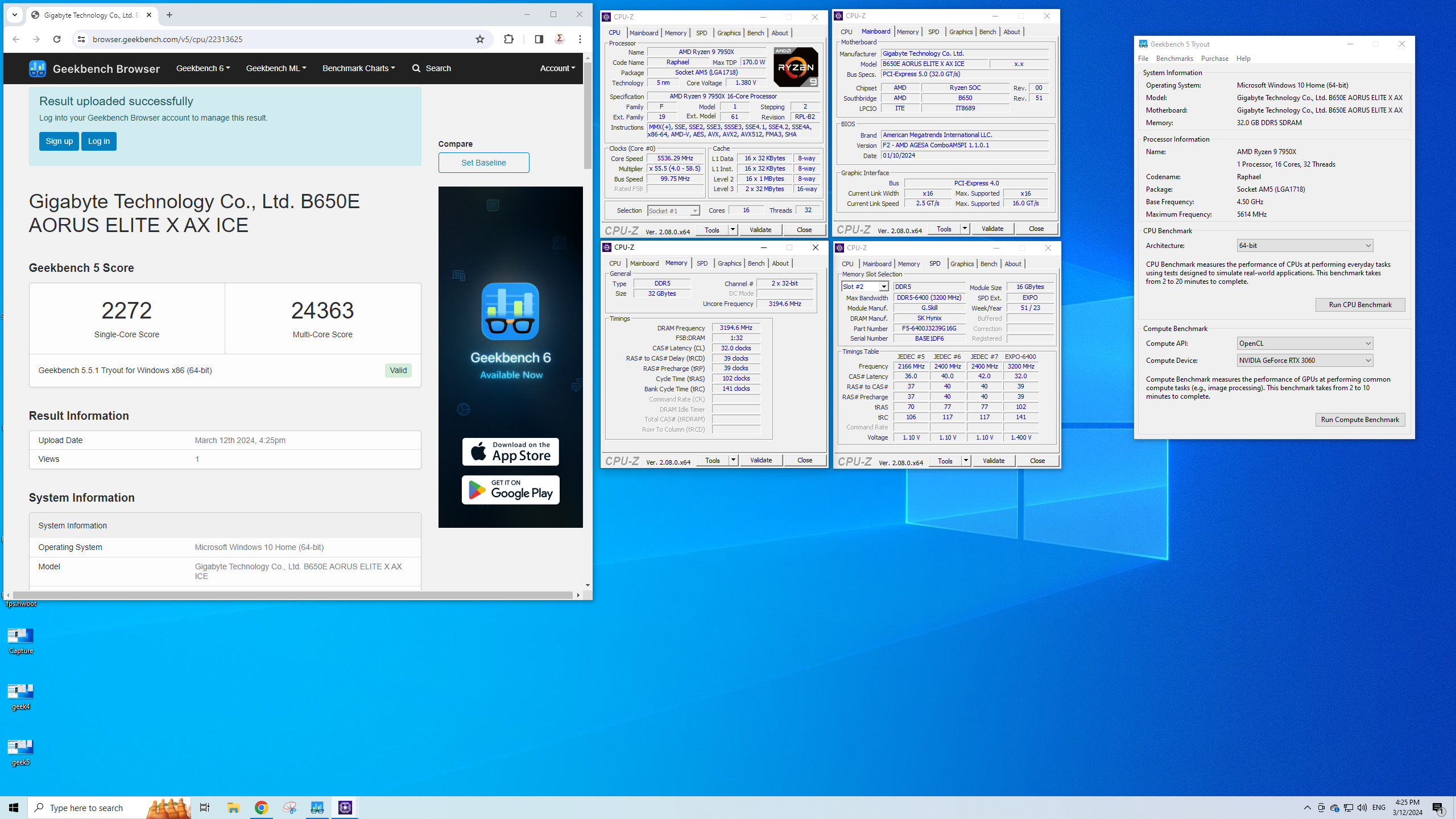The width and height of the screenshot is (1456, 819).
Task: Open the notification center icon
Action: [x=1439, y=808]
